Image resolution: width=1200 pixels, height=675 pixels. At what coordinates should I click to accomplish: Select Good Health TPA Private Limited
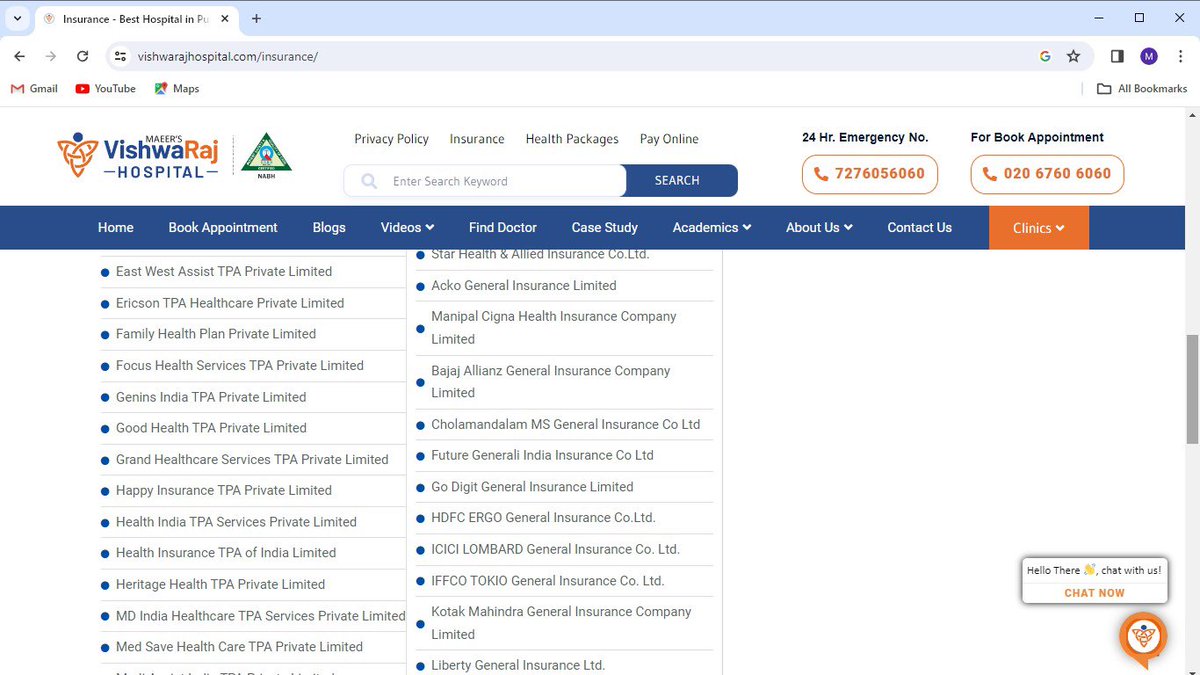click(211, 428)
